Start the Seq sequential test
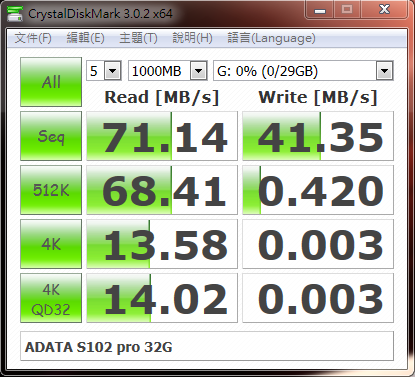 pos(51,136)
